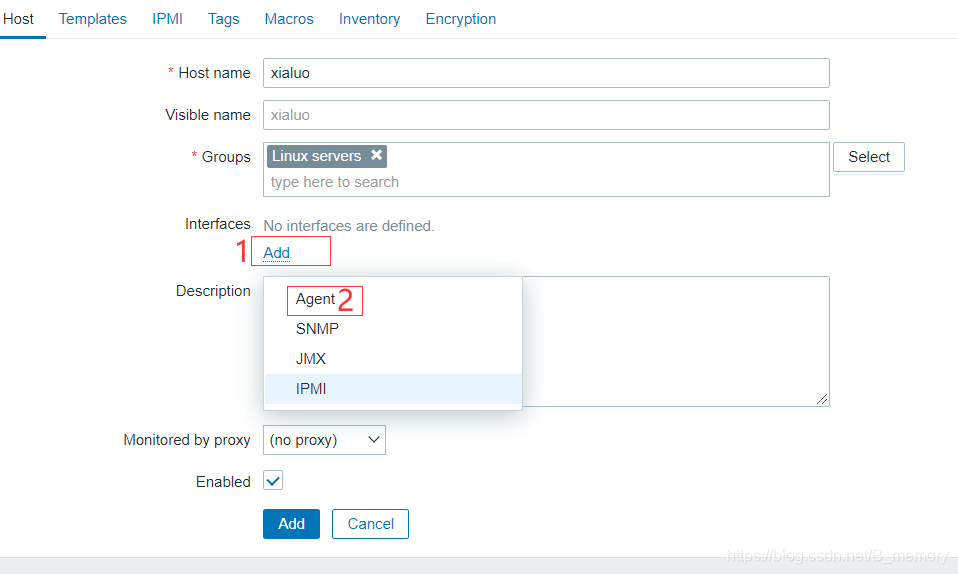Choose Agent from interface type menu

point(393,299)
